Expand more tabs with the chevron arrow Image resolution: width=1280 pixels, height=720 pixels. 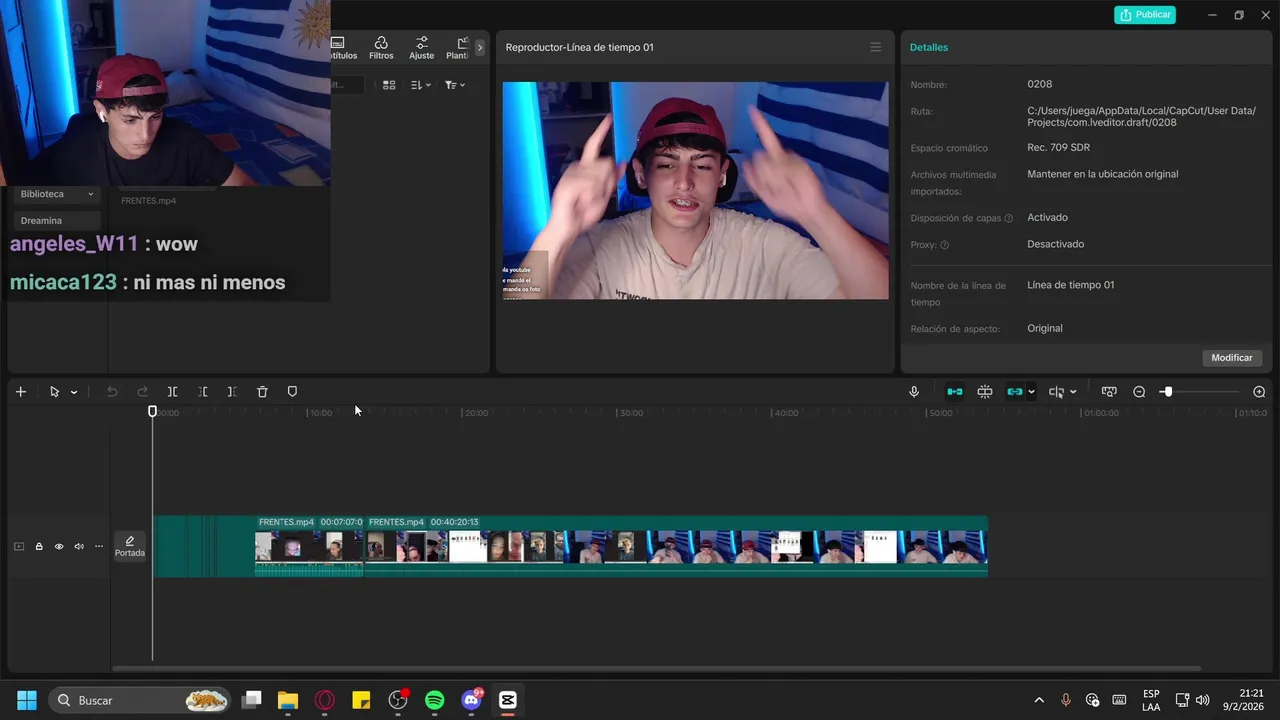pyautogui.click(x=480, y=47)
